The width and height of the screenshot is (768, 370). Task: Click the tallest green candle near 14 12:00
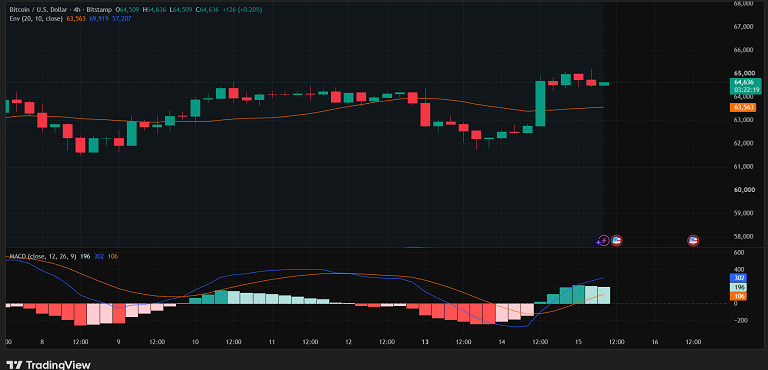point(540,103)
